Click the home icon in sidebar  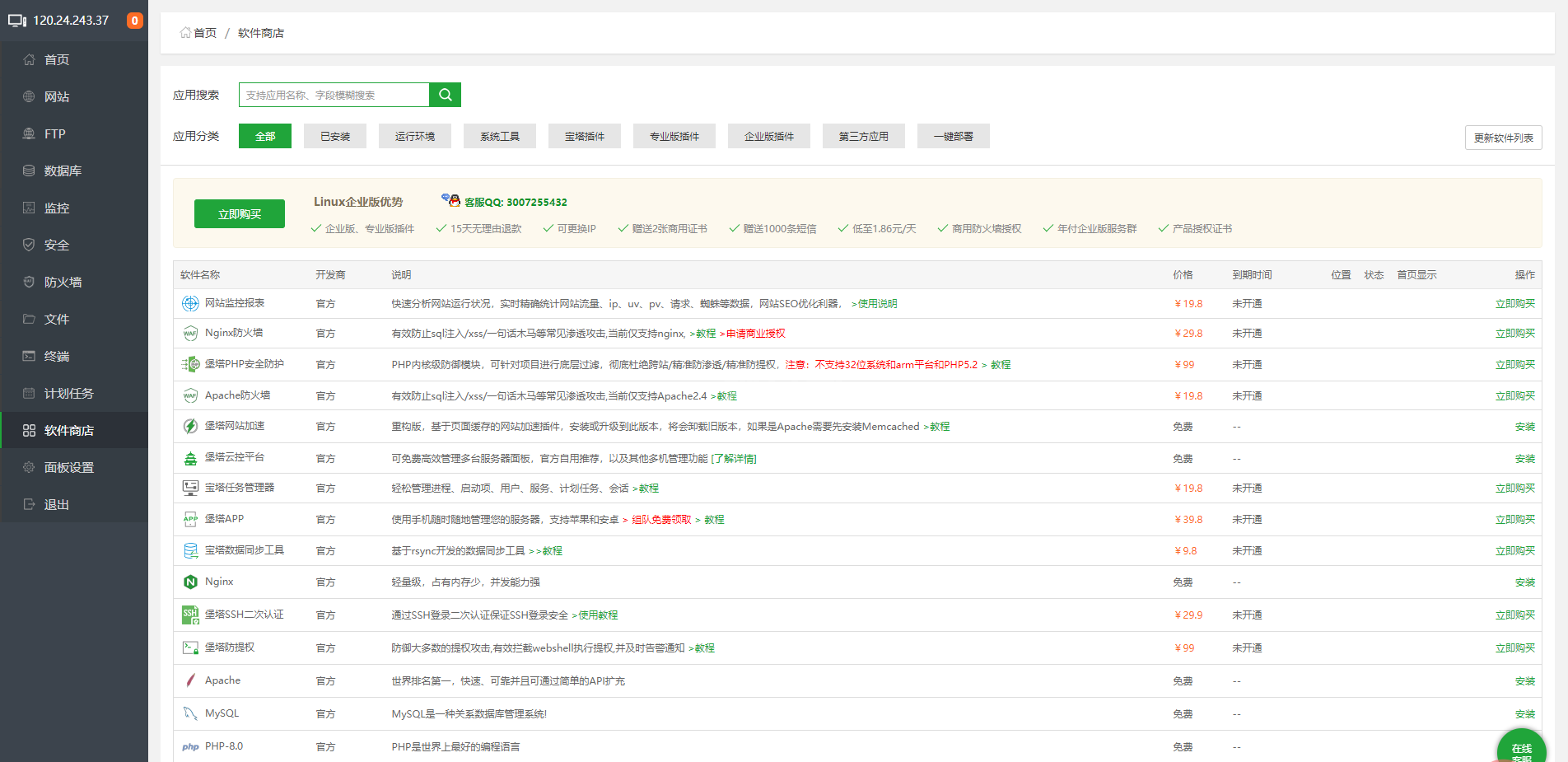coord(29,59)
